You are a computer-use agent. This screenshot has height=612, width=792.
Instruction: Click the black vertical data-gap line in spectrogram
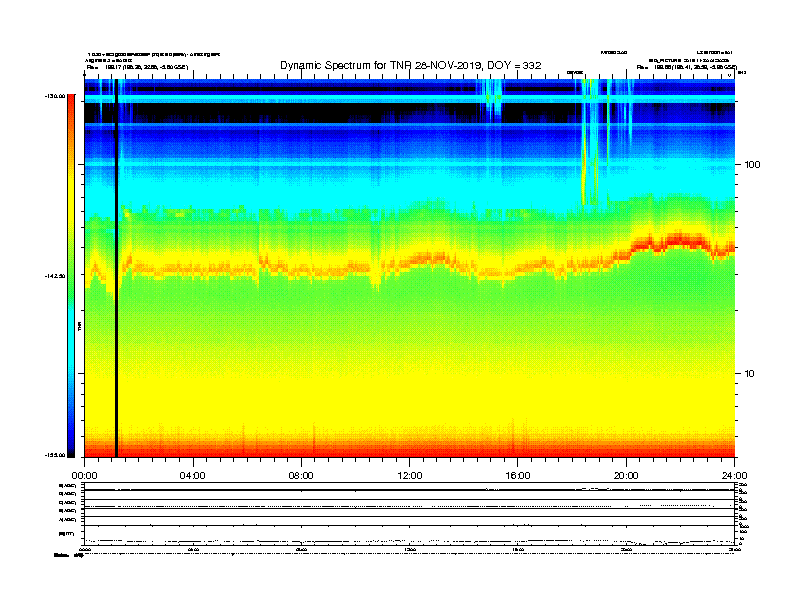tap(116, 268)
